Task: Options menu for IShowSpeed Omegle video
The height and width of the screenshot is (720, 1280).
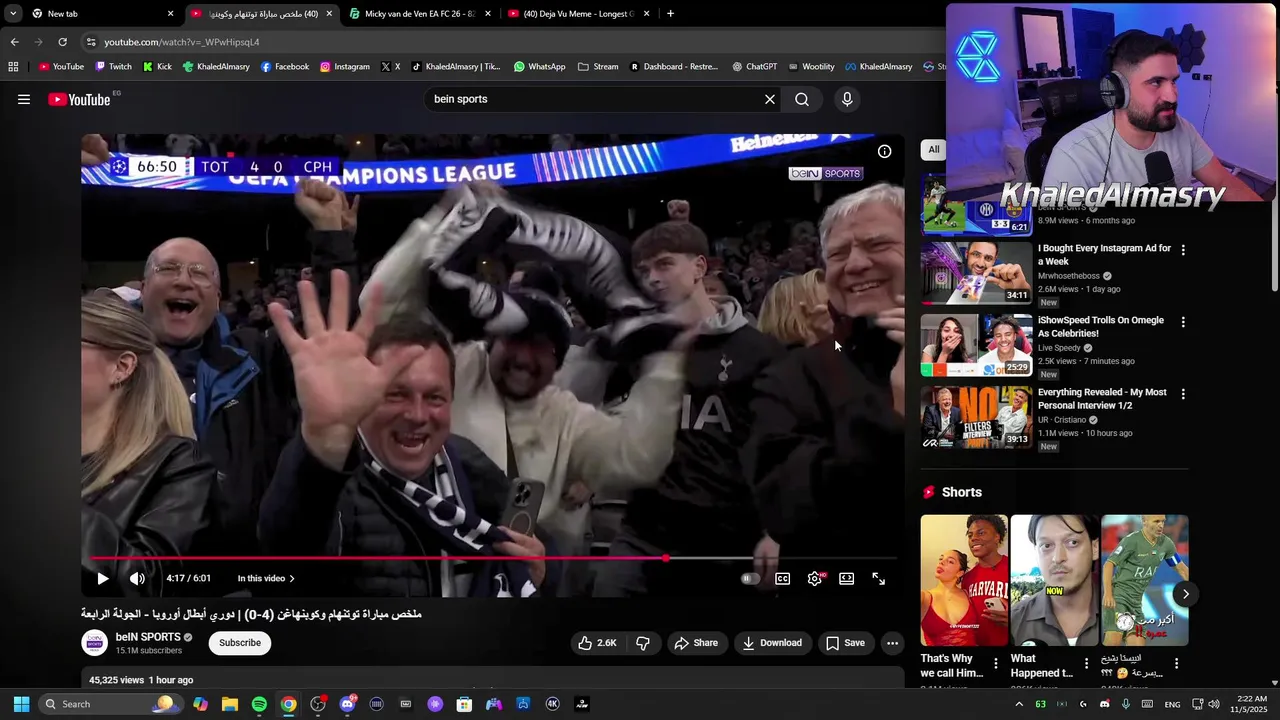Action: (x=1183, y=322)
